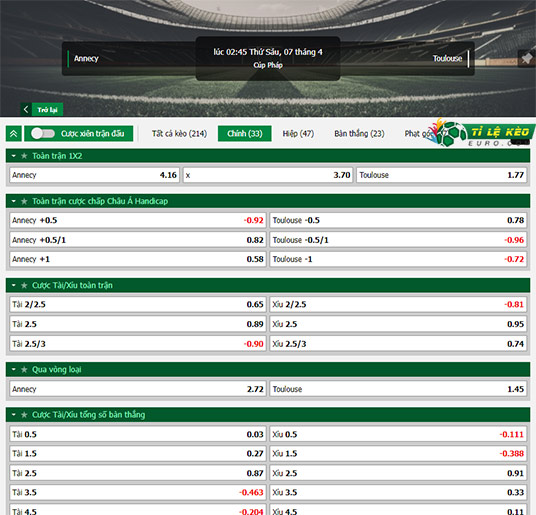Toggle the Cược xiên trận đấu switch
Viewport: 536px width, 515px height.
point(43,134)
